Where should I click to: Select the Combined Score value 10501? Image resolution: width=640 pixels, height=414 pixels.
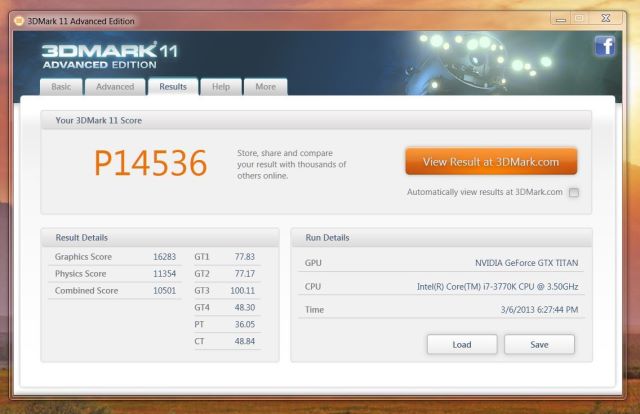(x=164, y=291)
